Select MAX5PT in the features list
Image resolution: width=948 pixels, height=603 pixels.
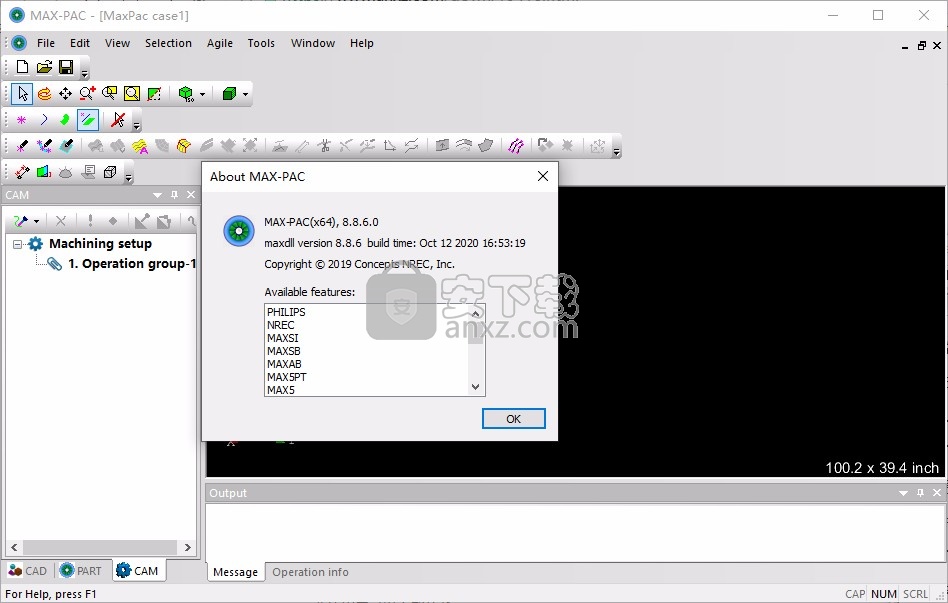tap(287, 377)
